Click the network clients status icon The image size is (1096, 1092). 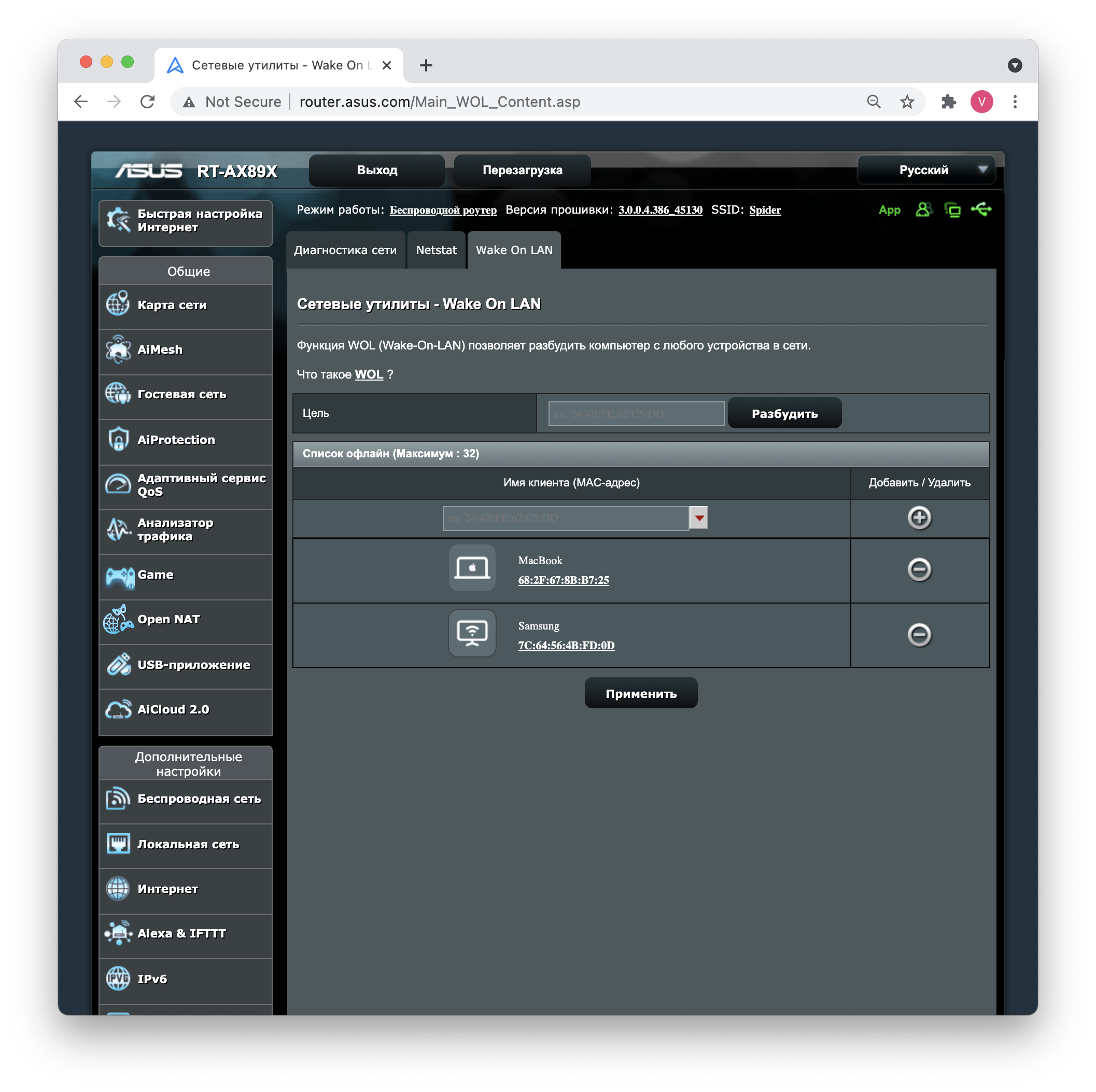952,210
